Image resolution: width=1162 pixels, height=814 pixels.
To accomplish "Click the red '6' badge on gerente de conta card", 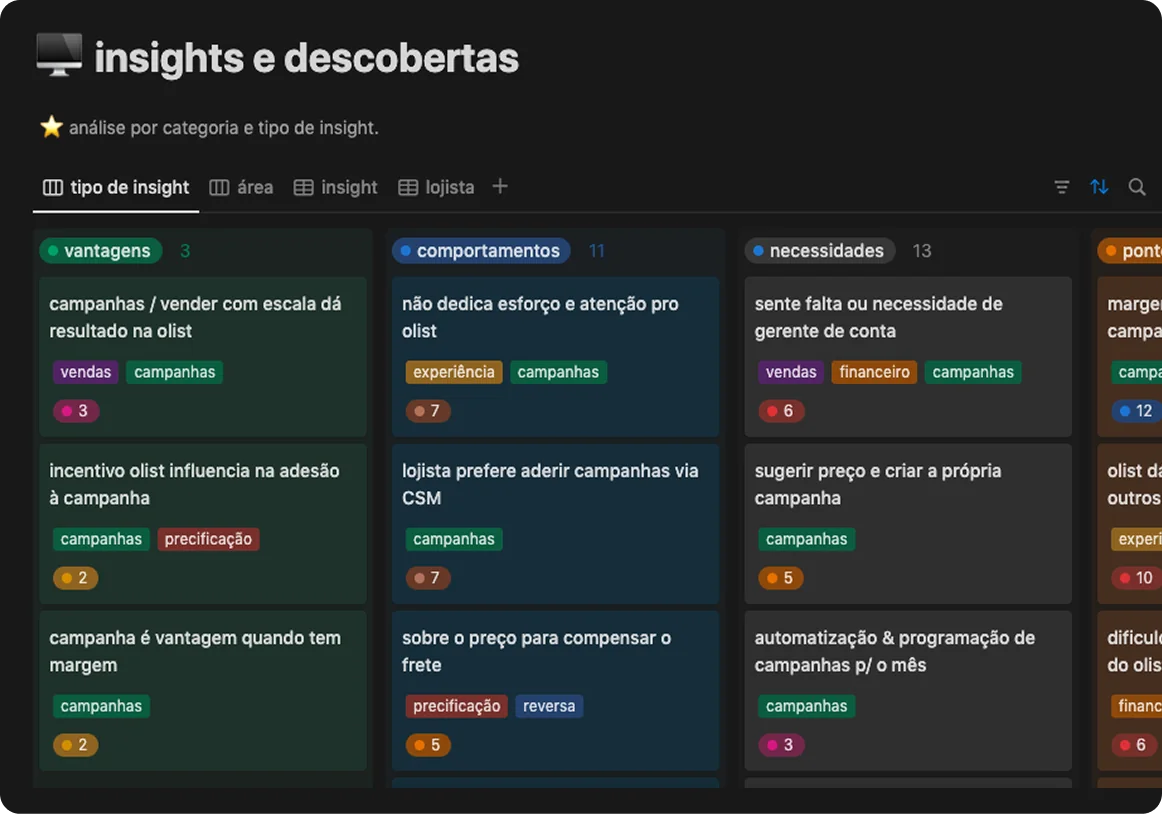I will (781, 411).
